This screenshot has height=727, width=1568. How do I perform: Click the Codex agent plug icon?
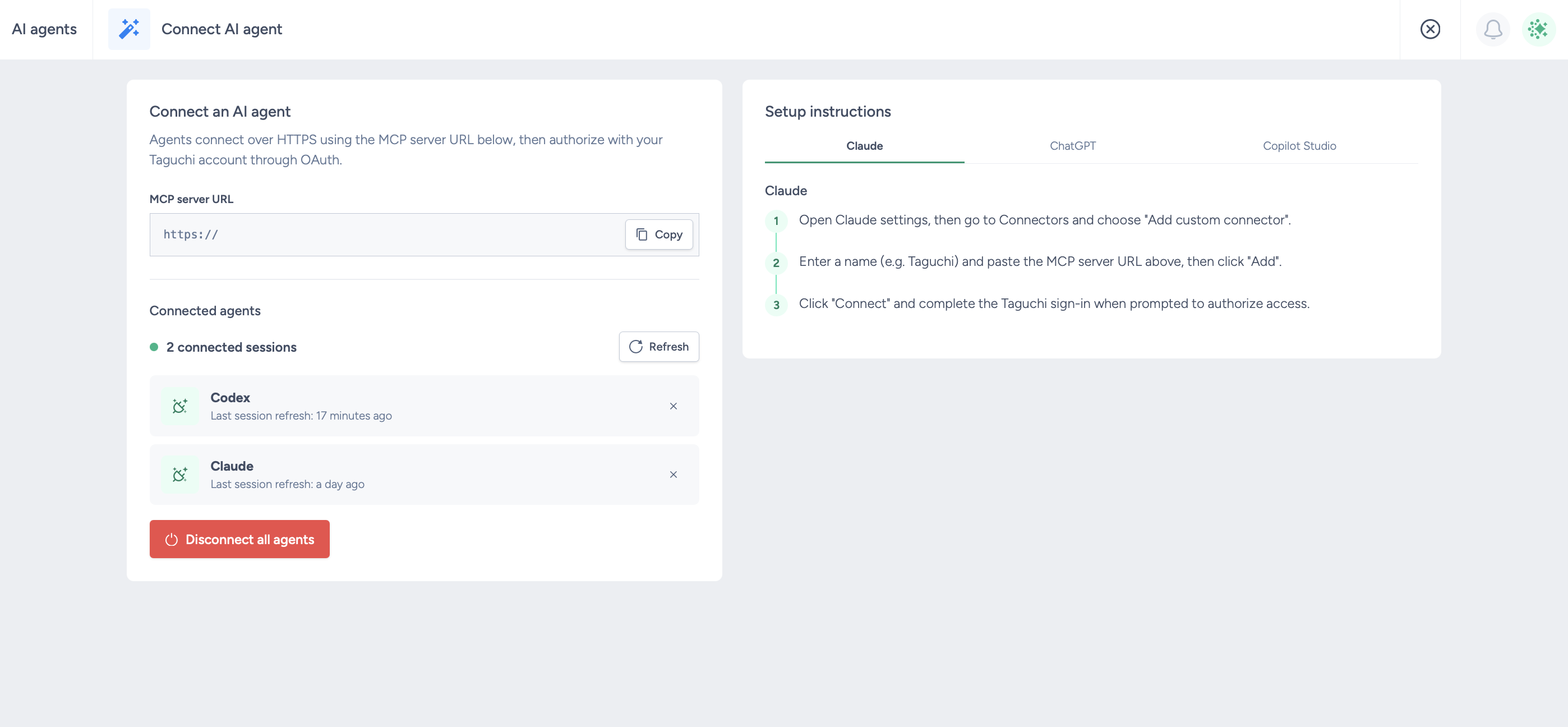point(179,406)
